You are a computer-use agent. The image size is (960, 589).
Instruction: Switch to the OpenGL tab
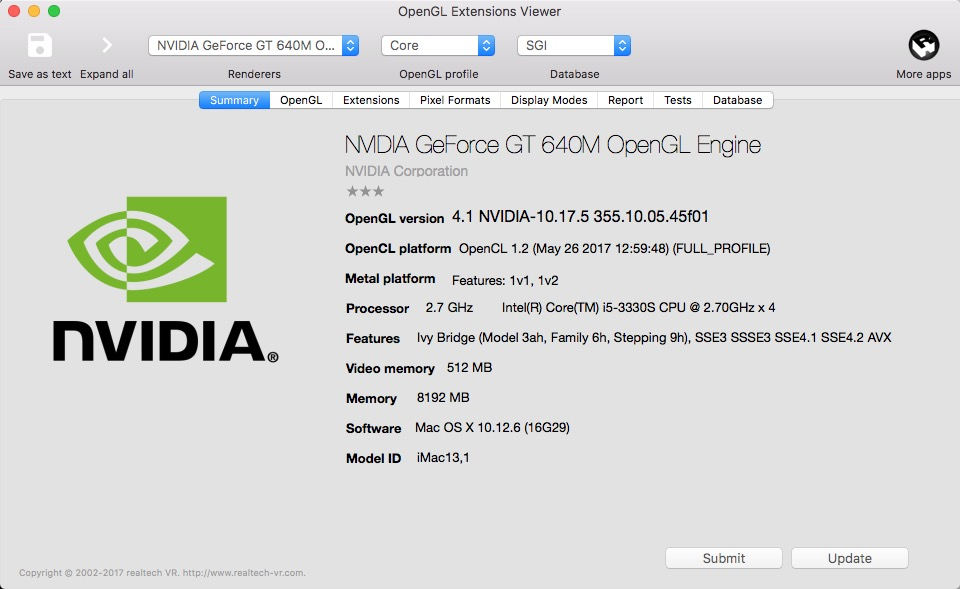point(301,100)
